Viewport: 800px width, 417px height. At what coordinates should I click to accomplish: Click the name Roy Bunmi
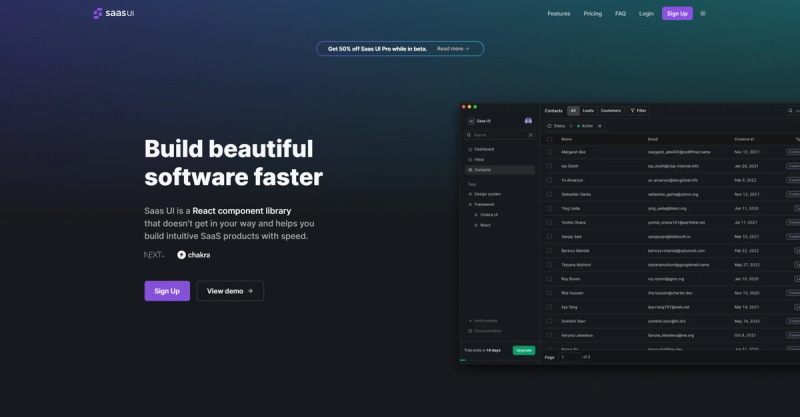tap(570, 279)
